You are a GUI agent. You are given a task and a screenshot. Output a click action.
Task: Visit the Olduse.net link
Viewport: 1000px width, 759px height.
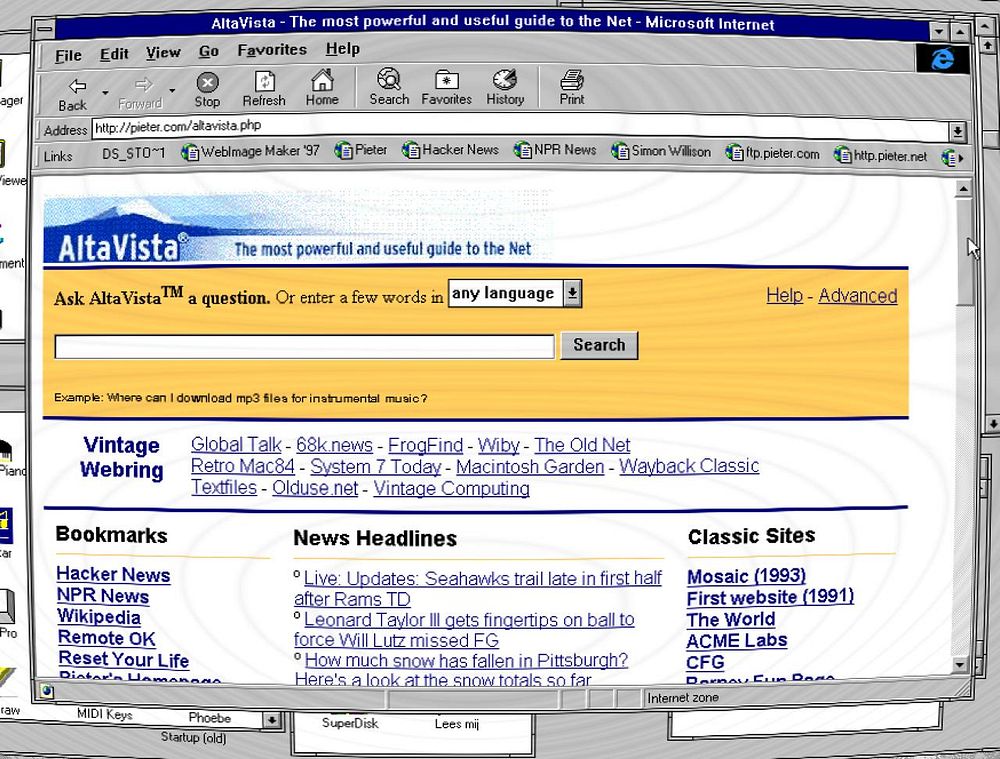pyautogui.click(x=315, y=488)
